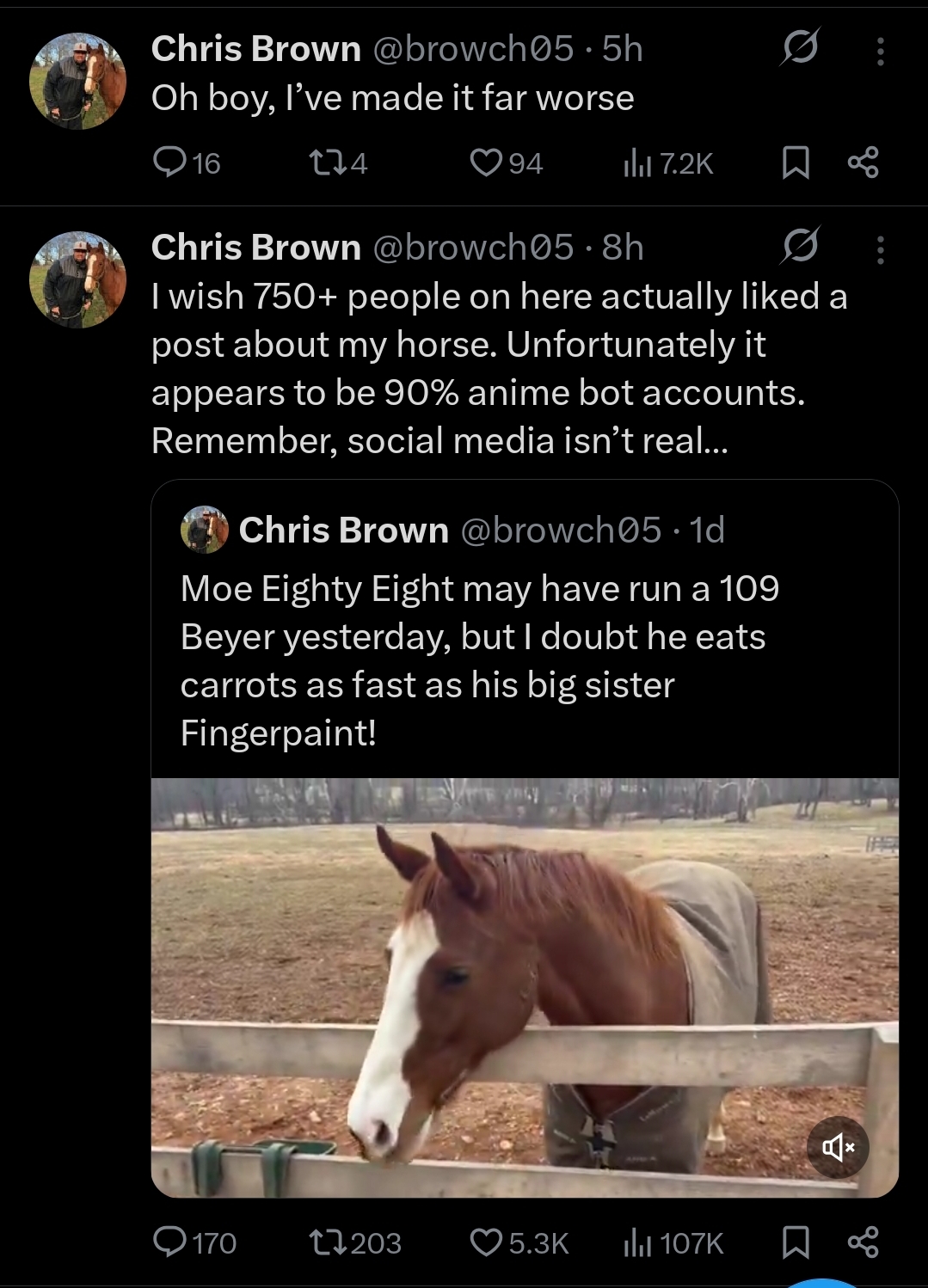Share the "far worse" tweet
928x1288 pixels.
point(863,162)
